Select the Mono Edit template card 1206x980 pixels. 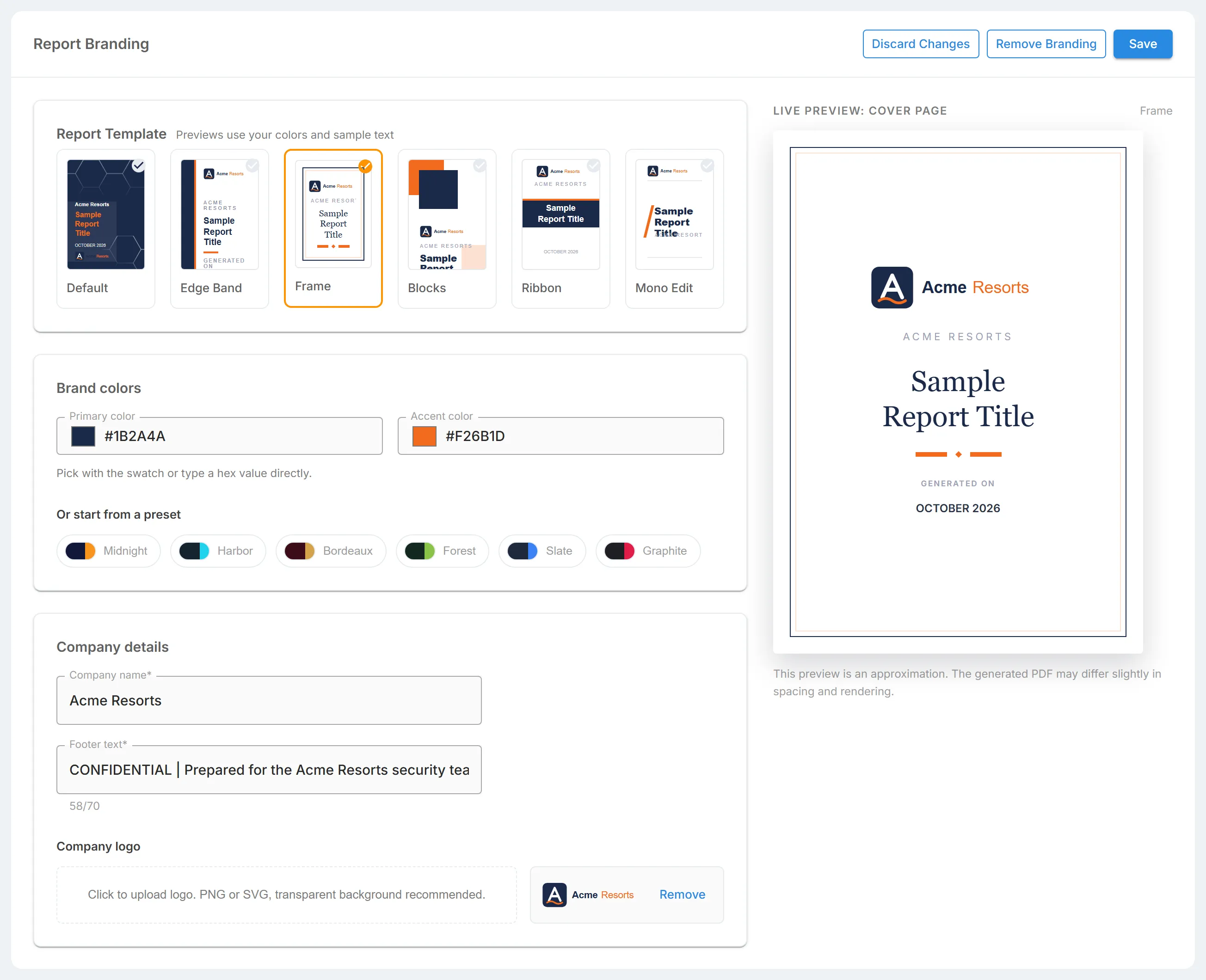pos(675,229)
